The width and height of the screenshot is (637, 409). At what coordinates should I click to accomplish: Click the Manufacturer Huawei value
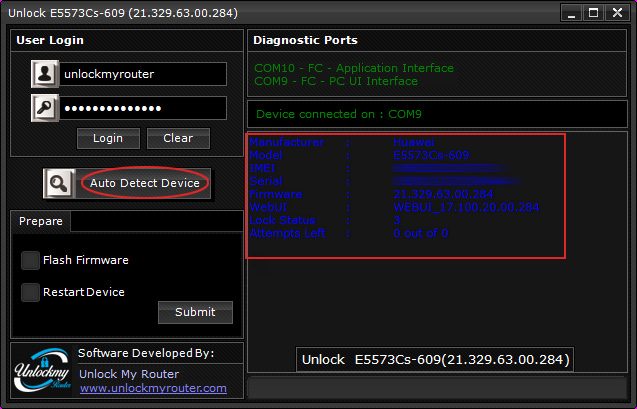(414, 142)
